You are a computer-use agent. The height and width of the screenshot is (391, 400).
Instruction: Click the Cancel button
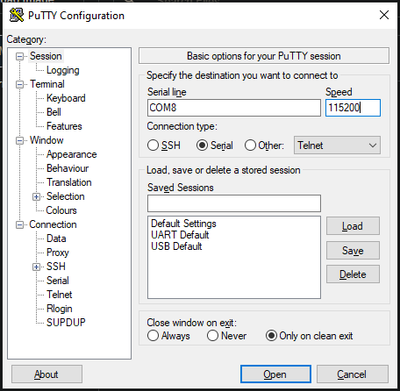click(x=352, y=374)
